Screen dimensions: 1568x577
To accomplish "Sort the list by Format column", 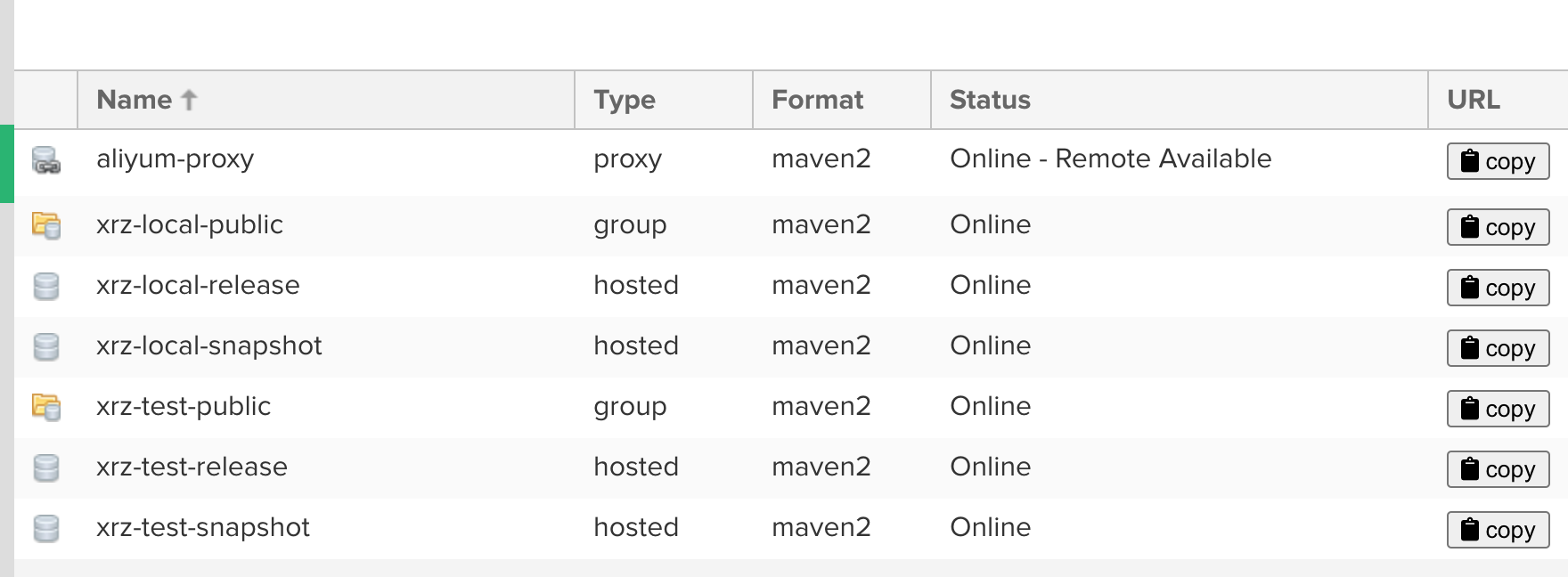I will pos(817,100).
